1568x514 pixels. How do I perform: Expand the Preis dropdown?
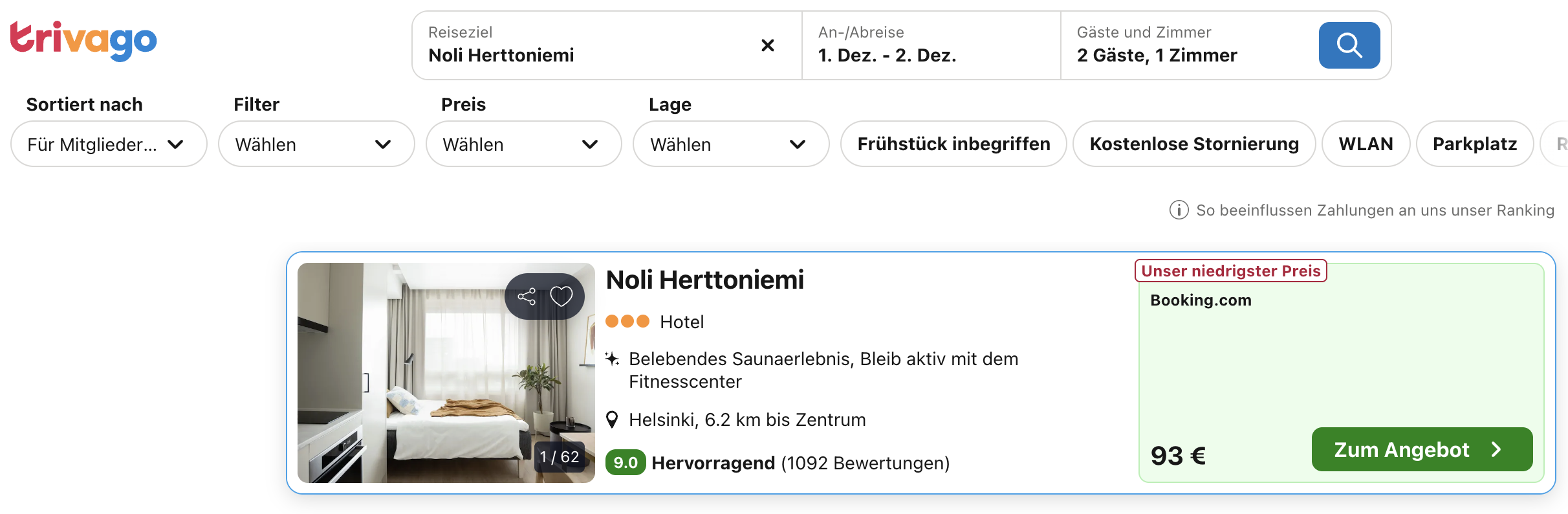tap(523, 144)
